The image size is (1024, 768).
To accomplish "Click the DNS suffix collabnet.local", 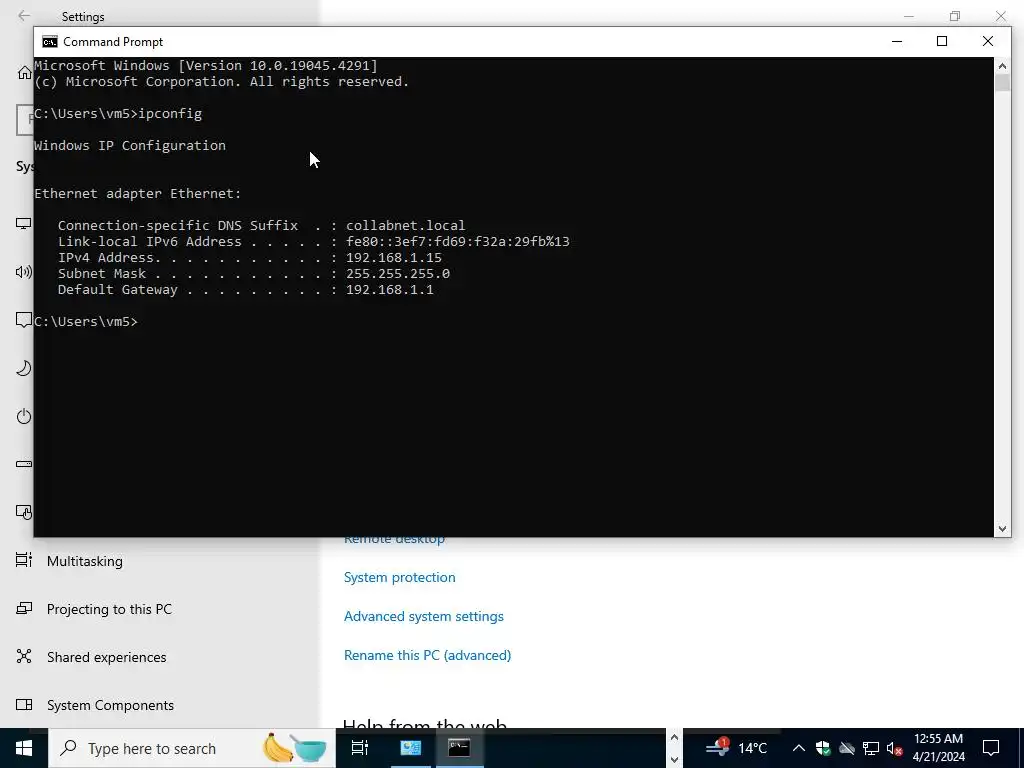I will click(406, 225).
